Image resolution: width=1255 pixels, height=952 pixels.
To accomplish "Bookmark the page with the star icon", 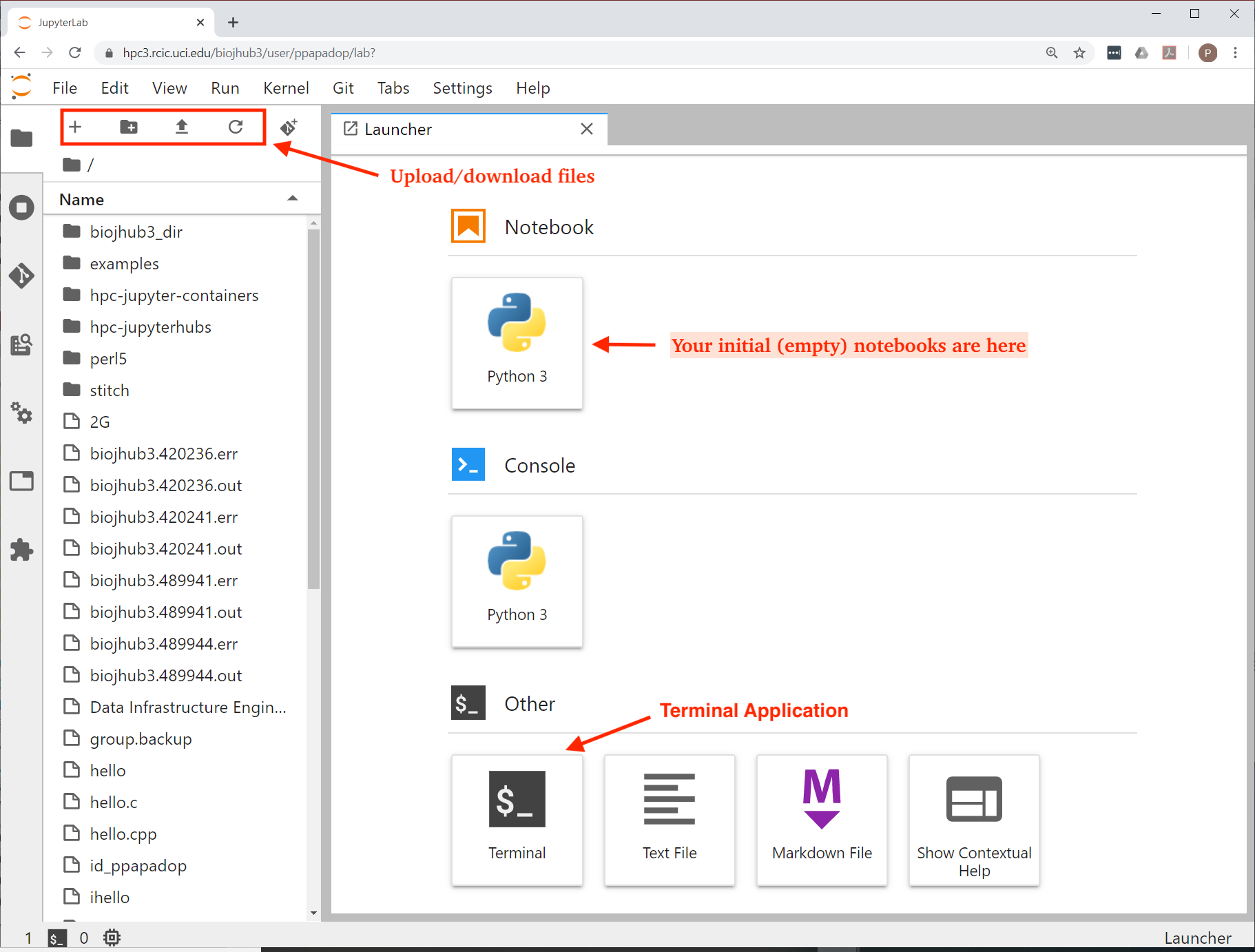I will pos(1079,53).
